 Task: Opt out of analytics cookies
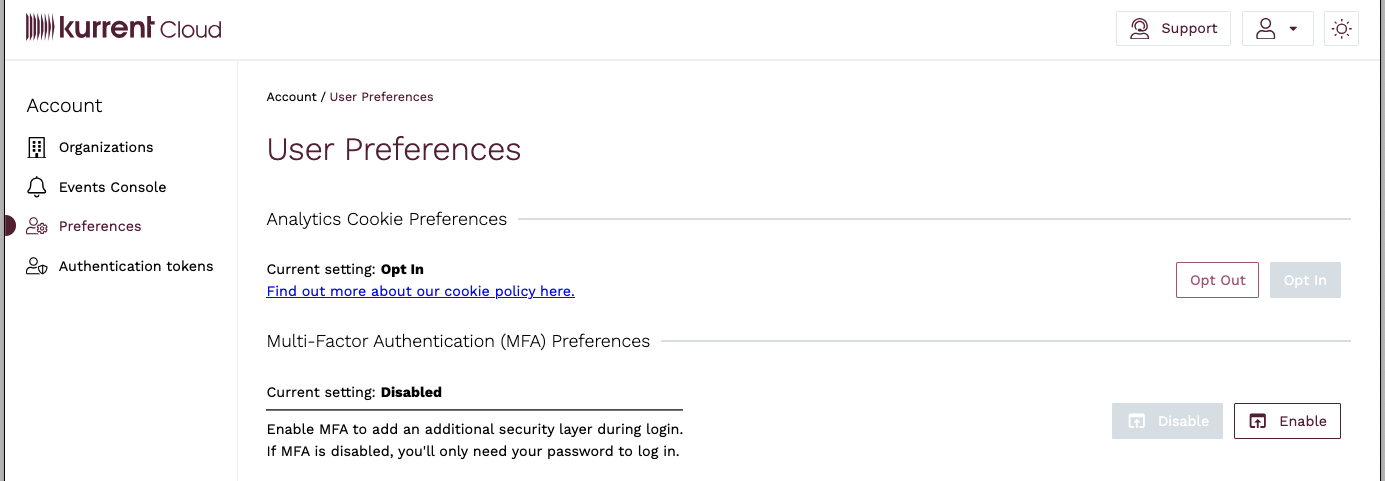(x=1217, y=280)
